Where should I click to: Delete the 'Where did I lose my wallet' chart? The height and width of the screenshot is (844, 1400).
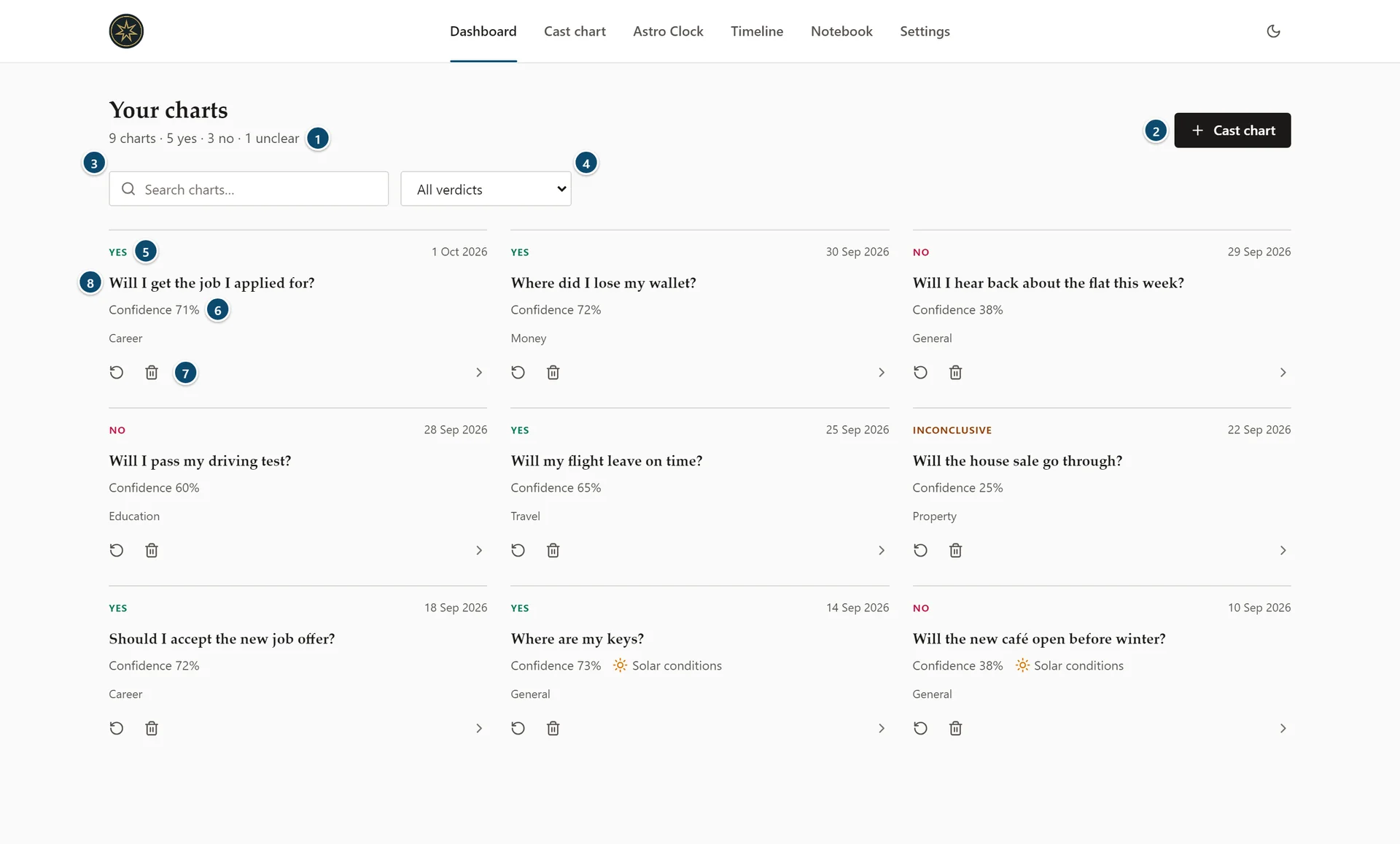point(553,373)
